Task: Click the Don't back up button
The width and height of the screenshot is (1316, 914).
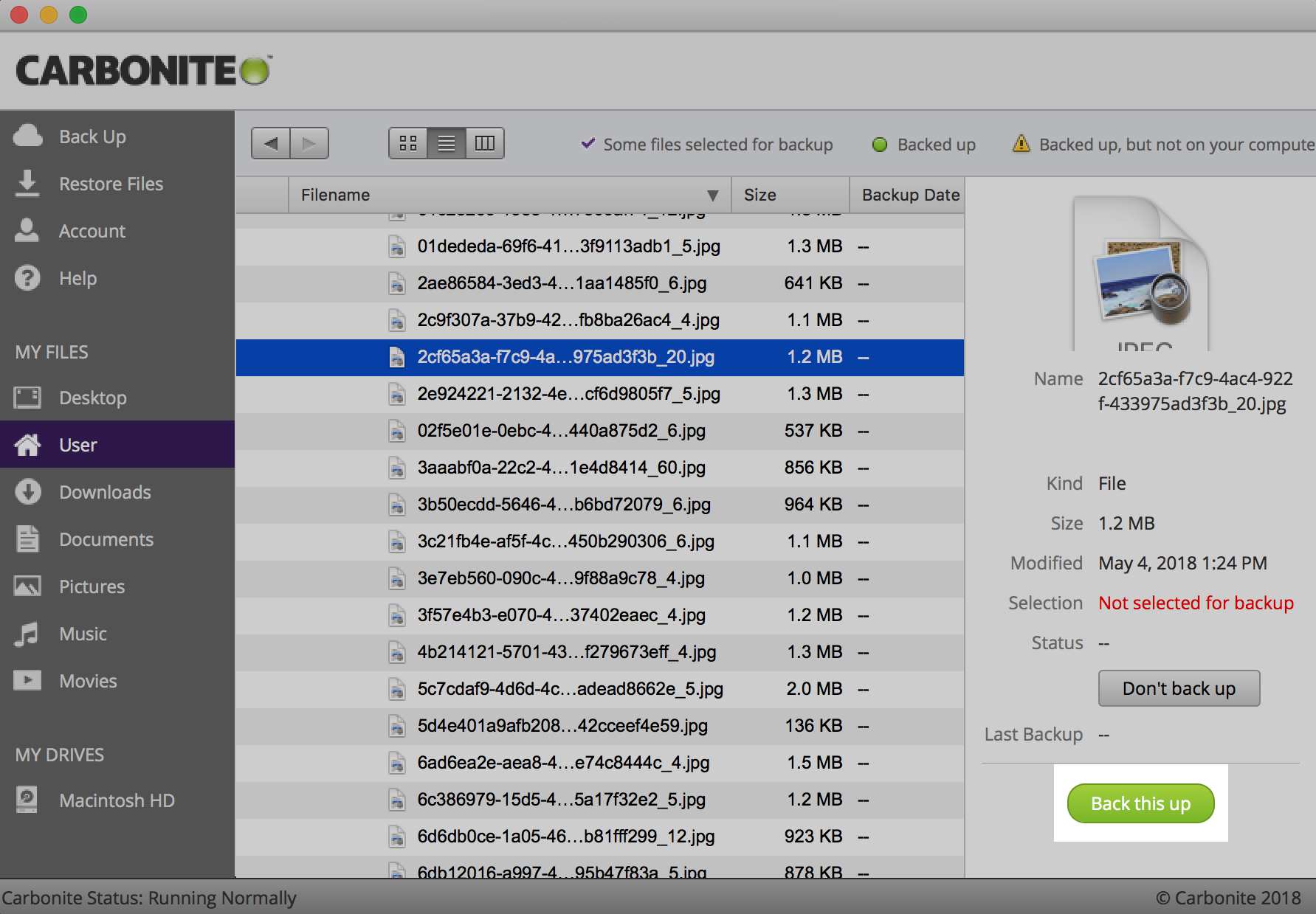Action: click(x=1179, y=688)
